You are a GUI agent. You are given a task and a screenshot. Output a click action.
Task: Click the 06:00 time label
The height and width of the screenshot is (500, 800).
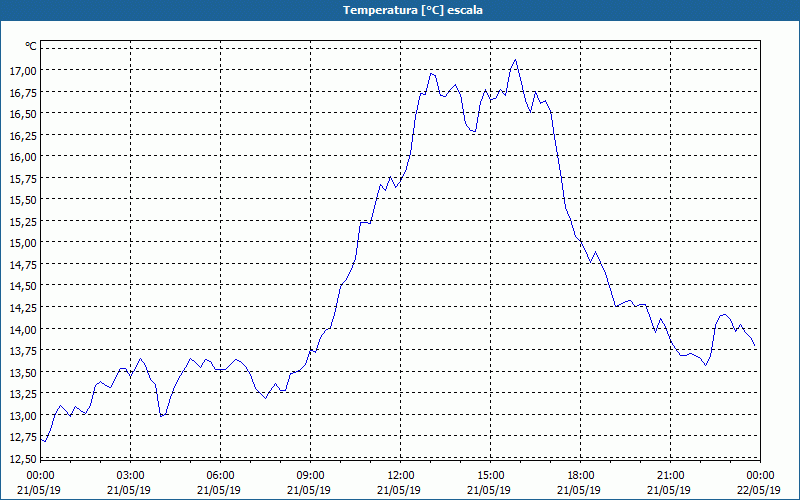pyautogui.click(x=220, y=476)
